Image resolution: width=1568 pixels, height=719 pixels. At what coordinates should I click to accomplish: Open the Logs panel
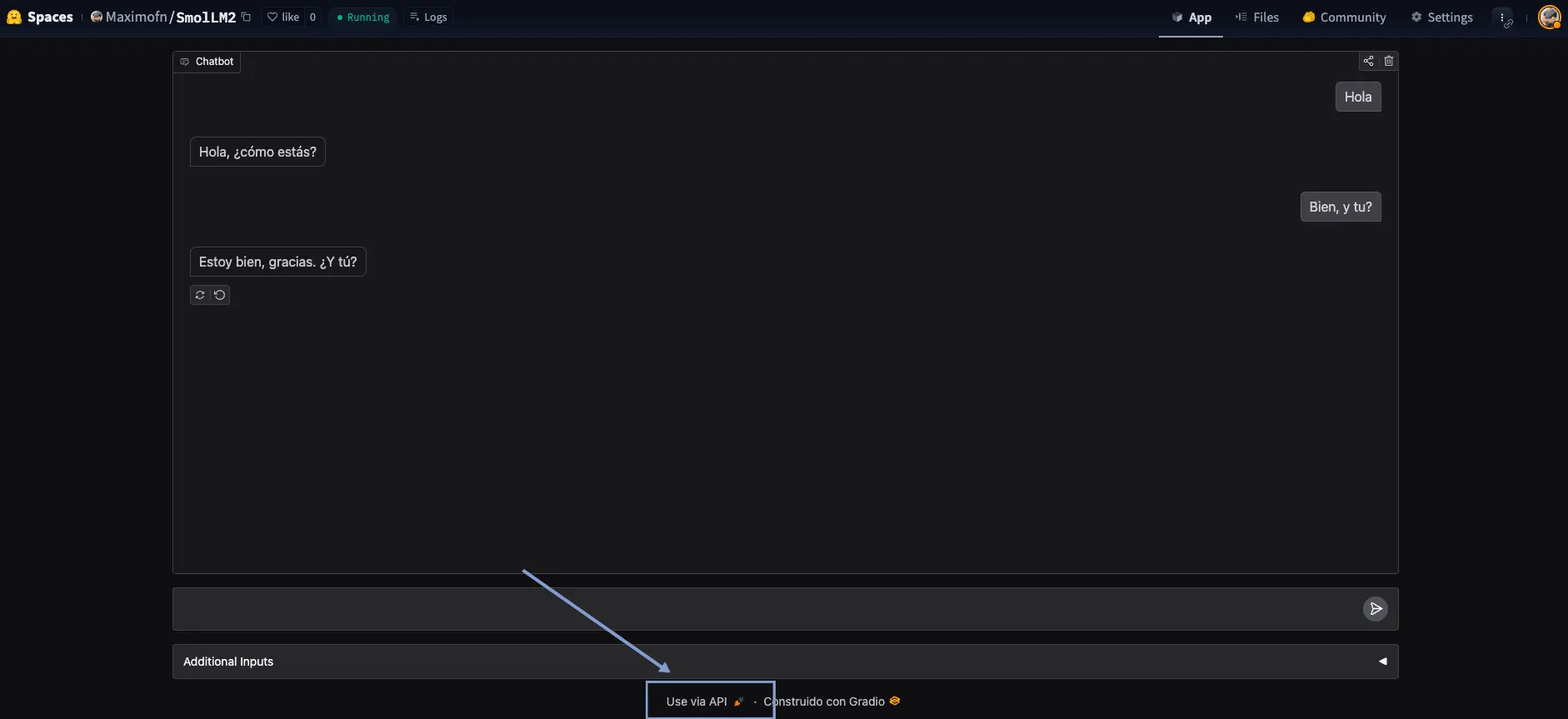[x=428, y=17]
